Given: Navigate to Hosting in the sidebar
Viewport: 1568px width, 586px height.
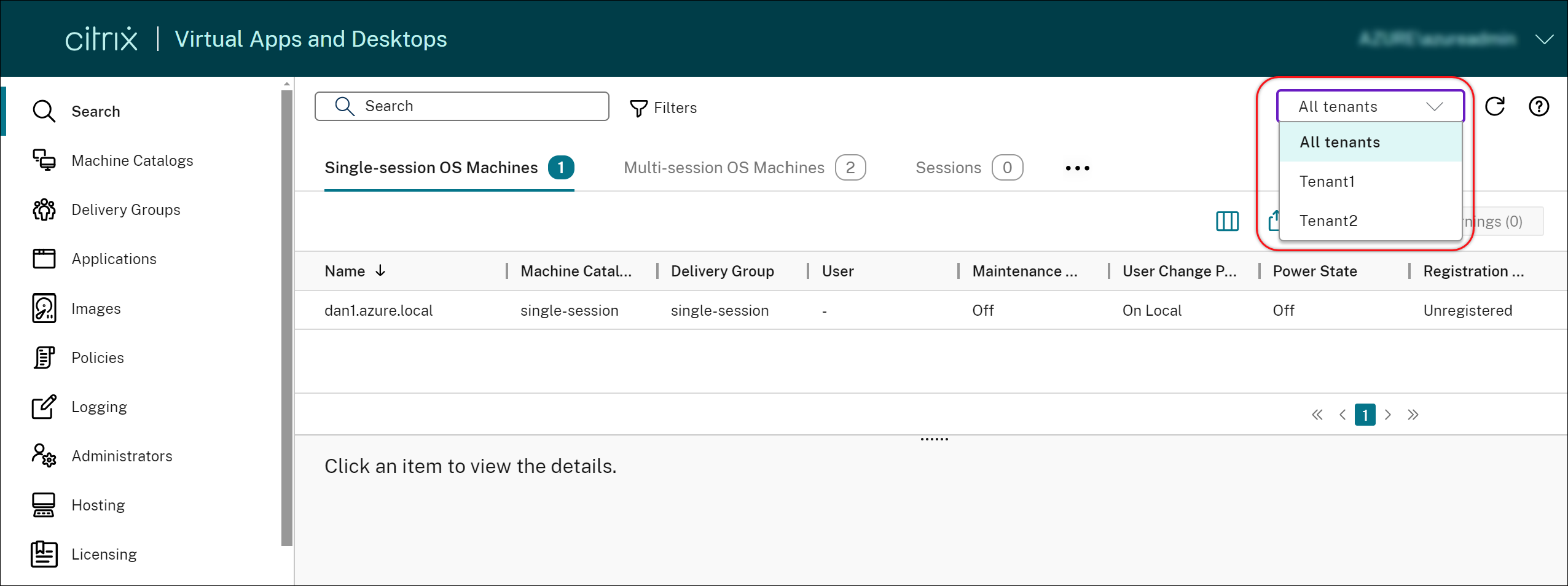Looking at the screenshot, I should (98, 505).
